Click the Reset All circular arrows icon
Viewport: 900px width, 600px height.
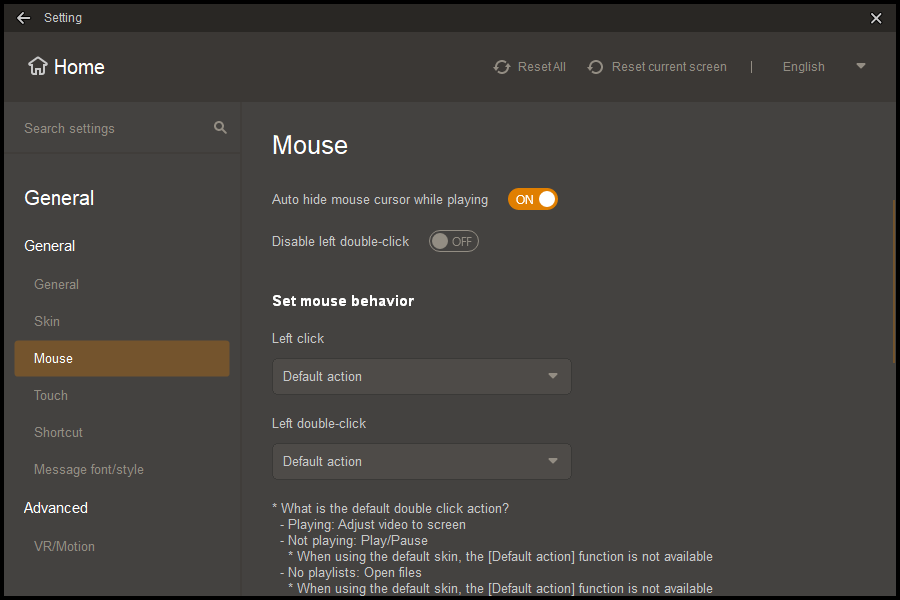tap(502, 67)
